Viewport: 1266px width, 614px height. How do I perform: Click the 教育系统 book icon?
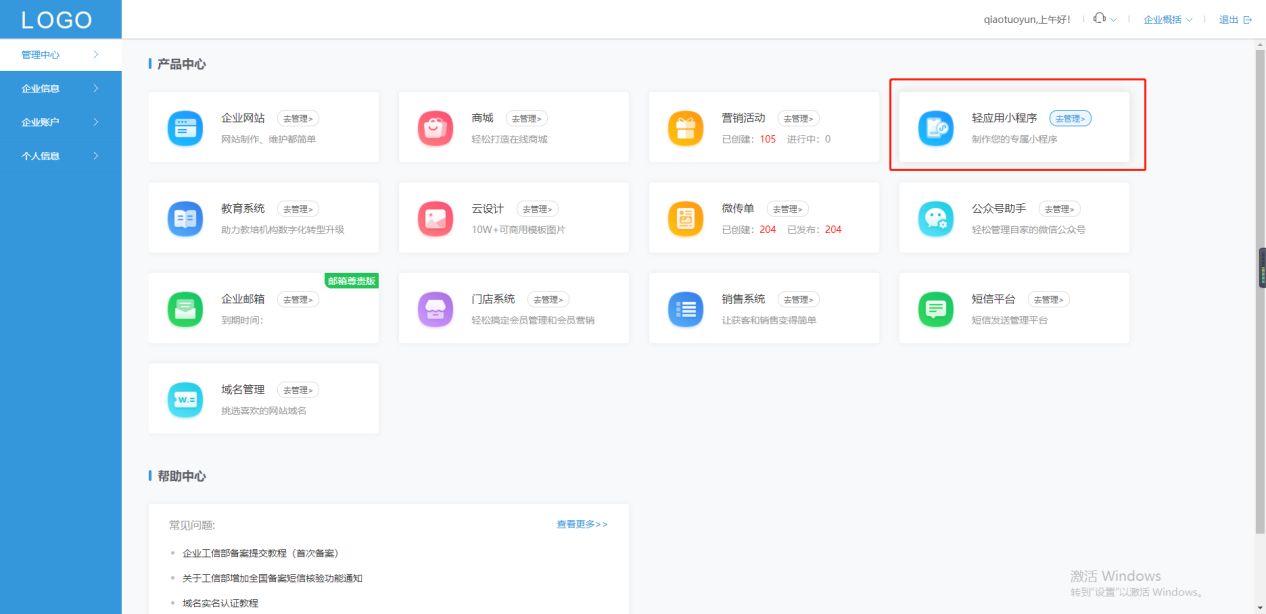click(185, 218)
